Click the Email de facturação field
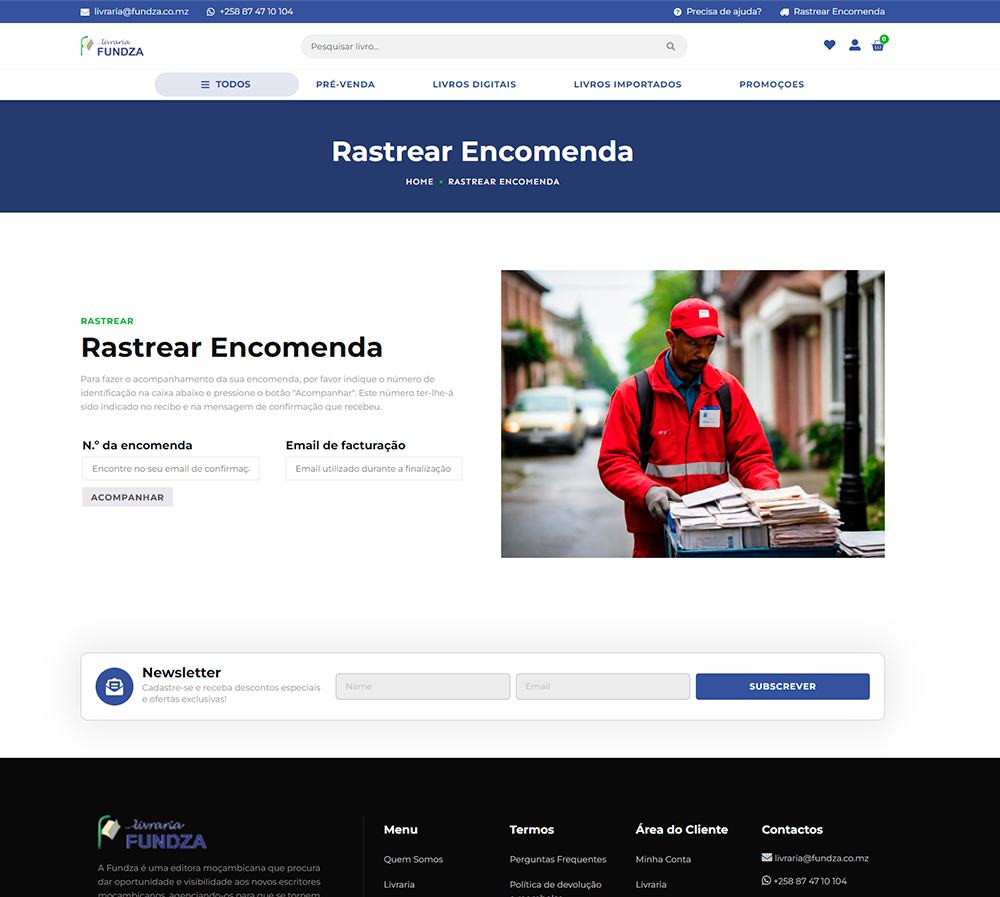 pos(373,469)
